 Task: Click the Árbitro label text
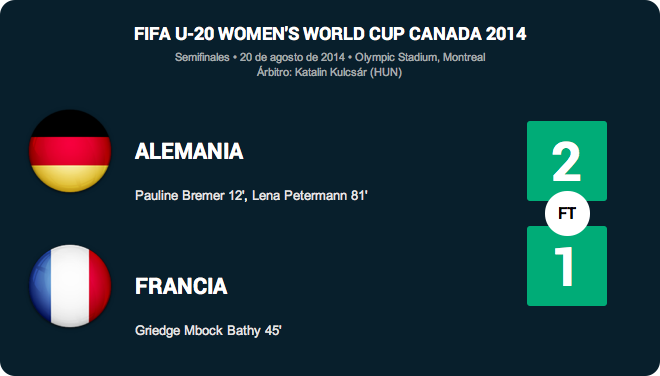pos(274,72)
